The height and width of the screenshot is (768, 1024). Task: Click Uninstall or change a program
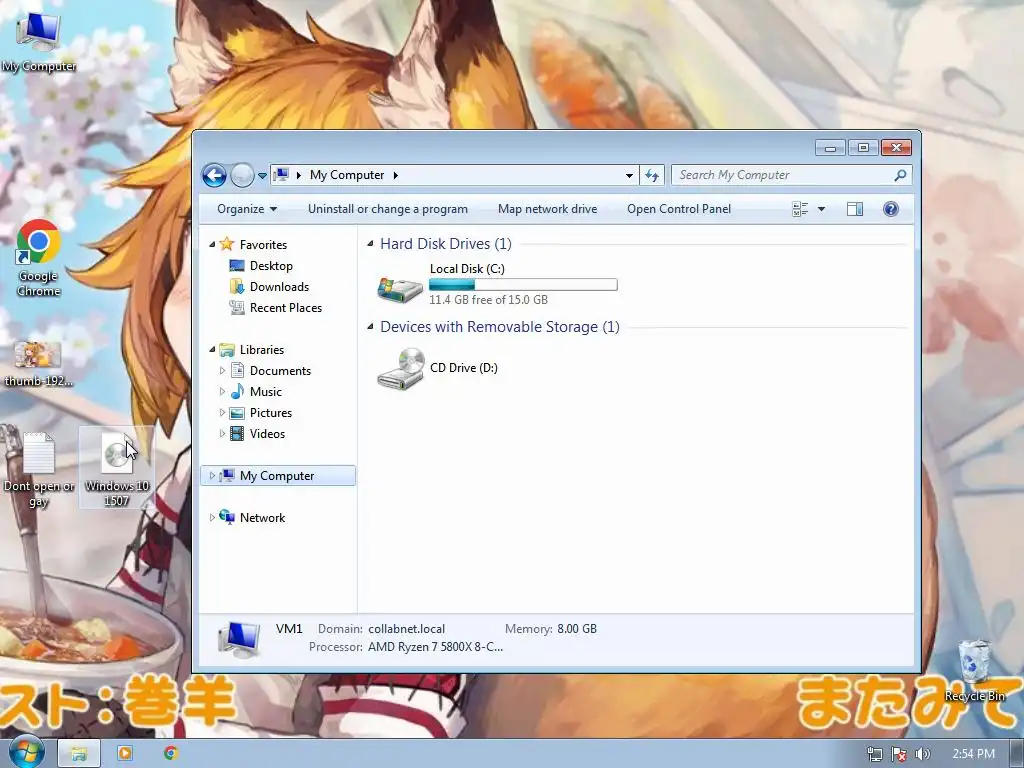(x=388, y=209)
